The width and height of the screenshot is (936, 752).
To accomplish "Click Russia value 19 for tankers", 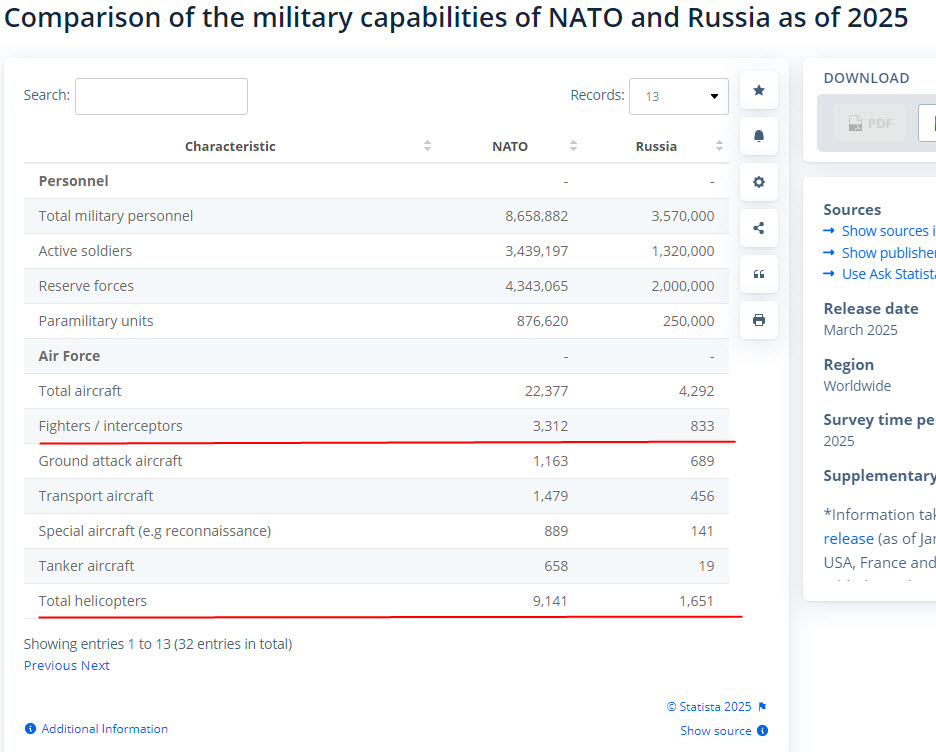I will point(706,566).
